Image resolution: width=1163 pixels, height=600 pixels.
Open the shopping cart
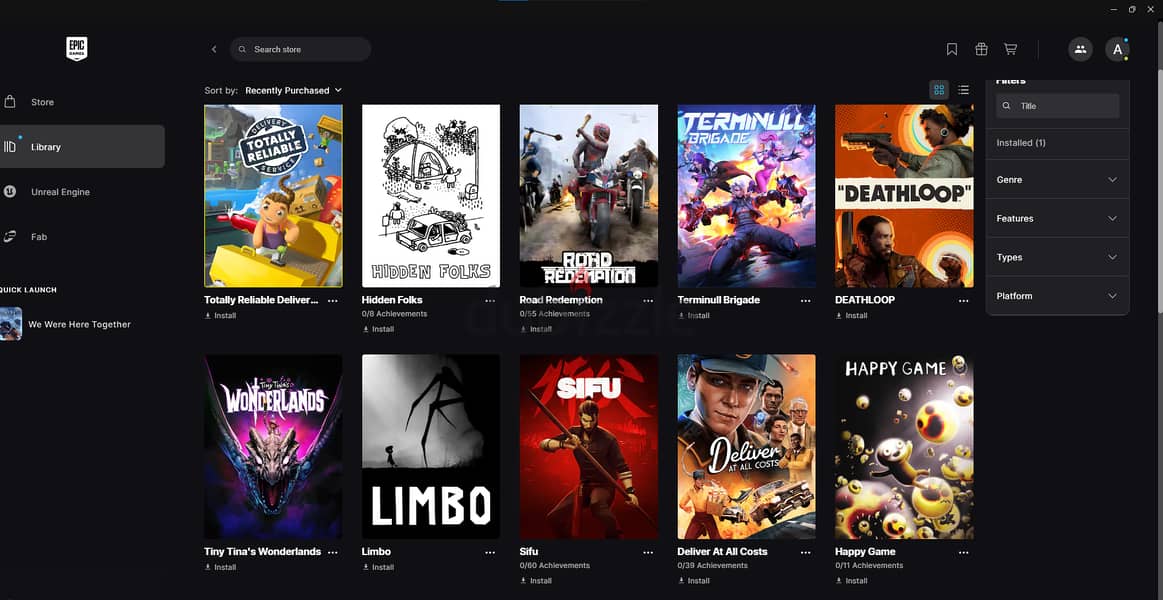coord(1010,49)
